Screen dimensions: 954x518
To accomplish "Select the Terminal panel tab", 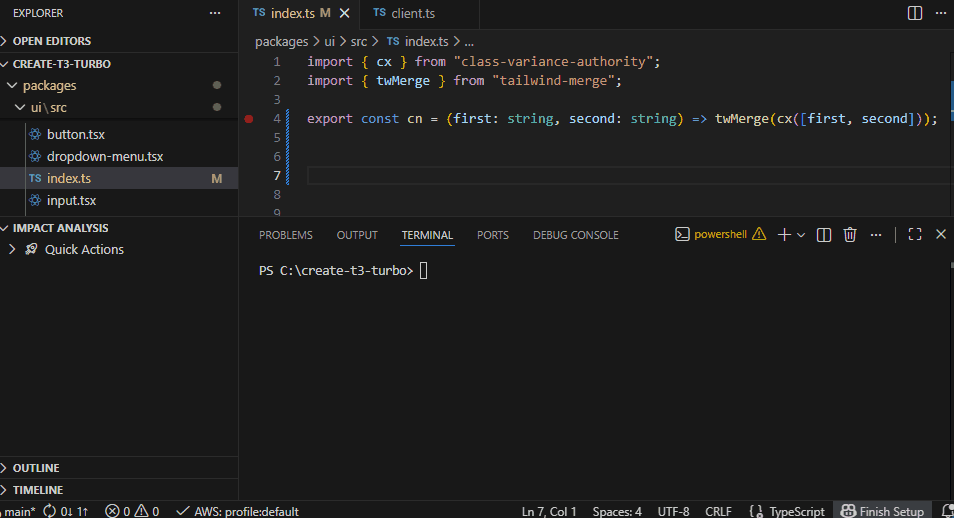I will (x=427, y=235).
